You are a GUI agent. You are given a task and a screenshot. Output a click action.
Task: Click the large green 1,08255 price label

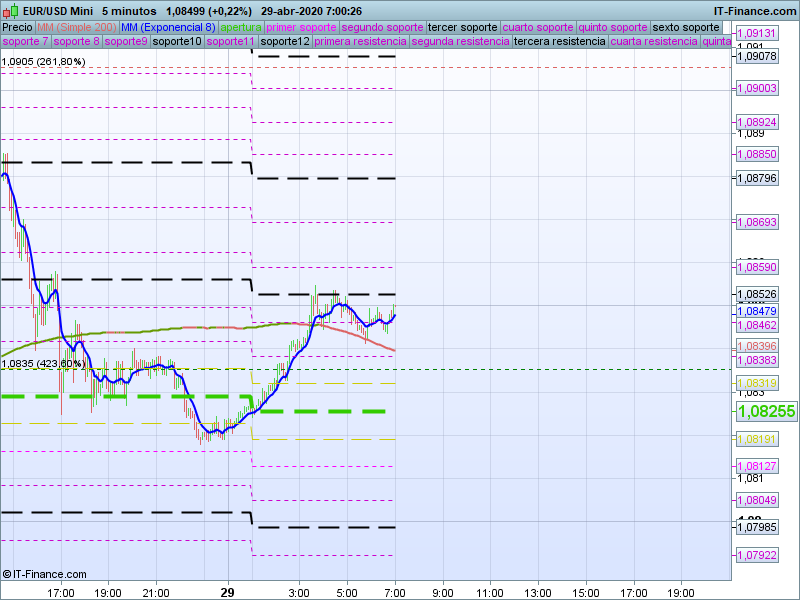[x=765, y=411]
